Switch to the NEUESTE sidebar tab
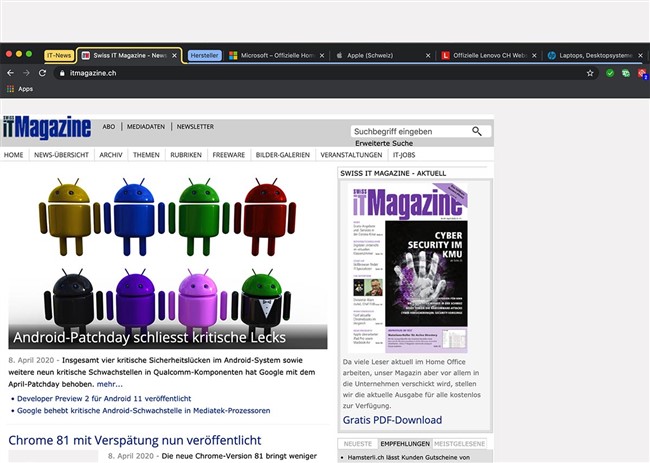This screenshot has width=650, height=463. tap(358, 444)
